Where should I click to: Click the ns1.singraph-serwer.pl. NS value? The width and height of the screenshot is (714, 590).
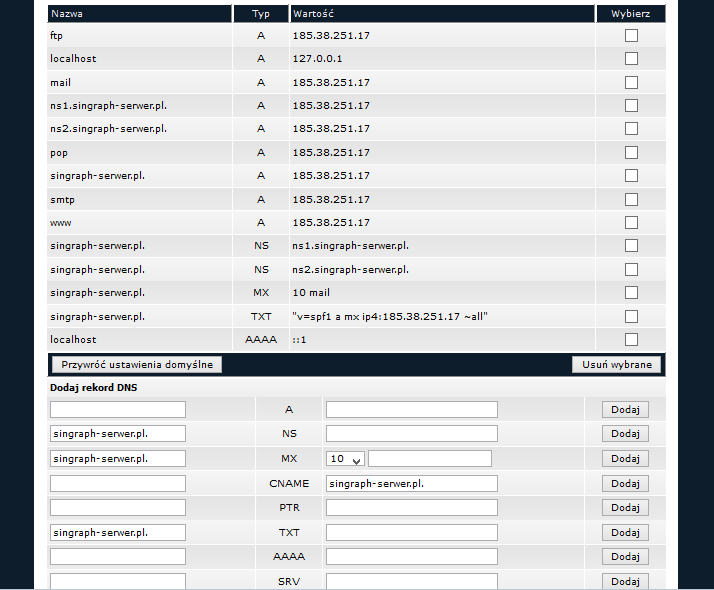coord(351,246)
